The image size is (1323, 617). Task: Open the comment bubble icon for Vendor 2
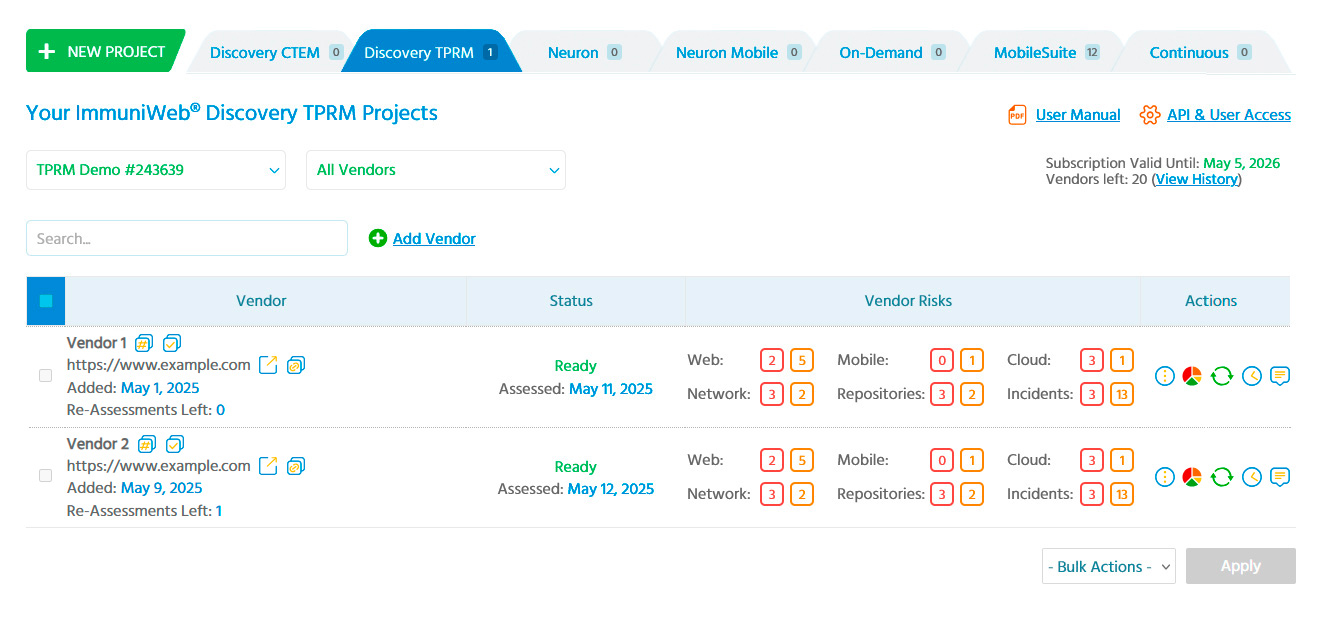tap(1280, 477)
